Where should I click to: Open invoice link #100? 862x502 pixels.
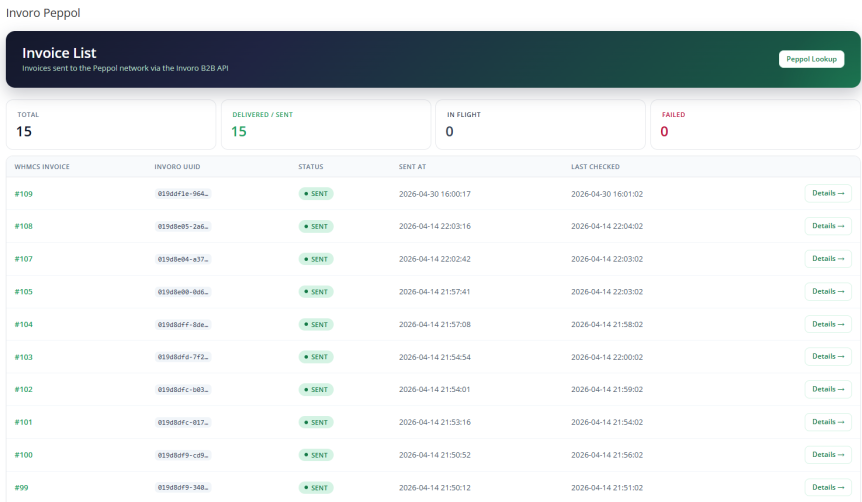click(24, 455)
